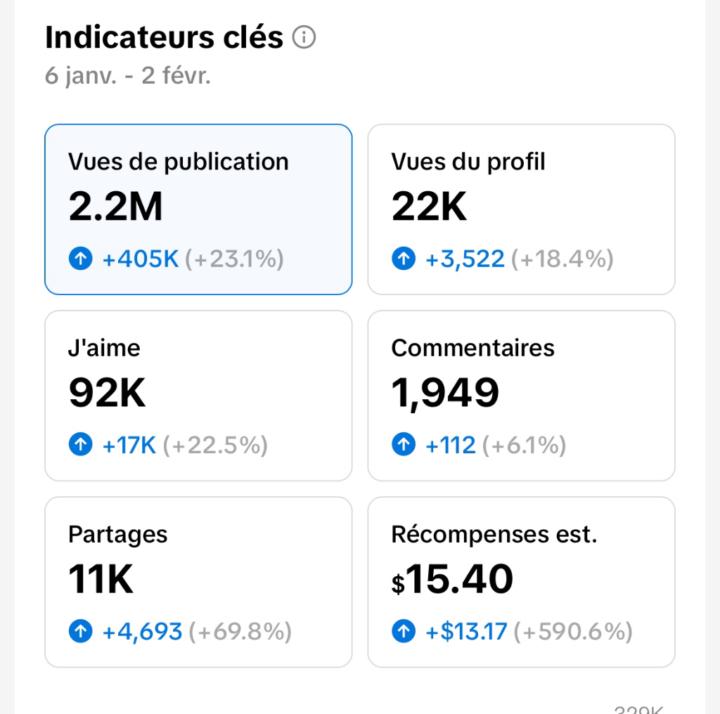Click up-arrow icon in Vues de publication card
The width and height of the screenshot is (720, 714).
coord(81,260)
